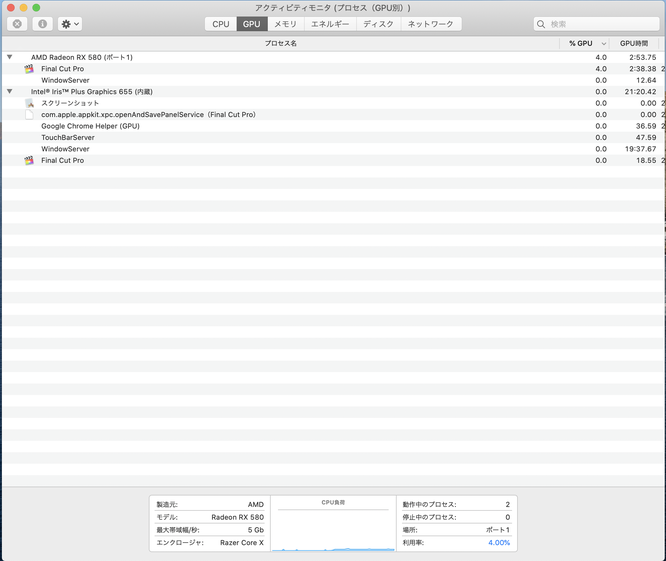Click the 19:37.67 GPU time value
The width and height of the screenshot is (666, 561).
point(641,149)
